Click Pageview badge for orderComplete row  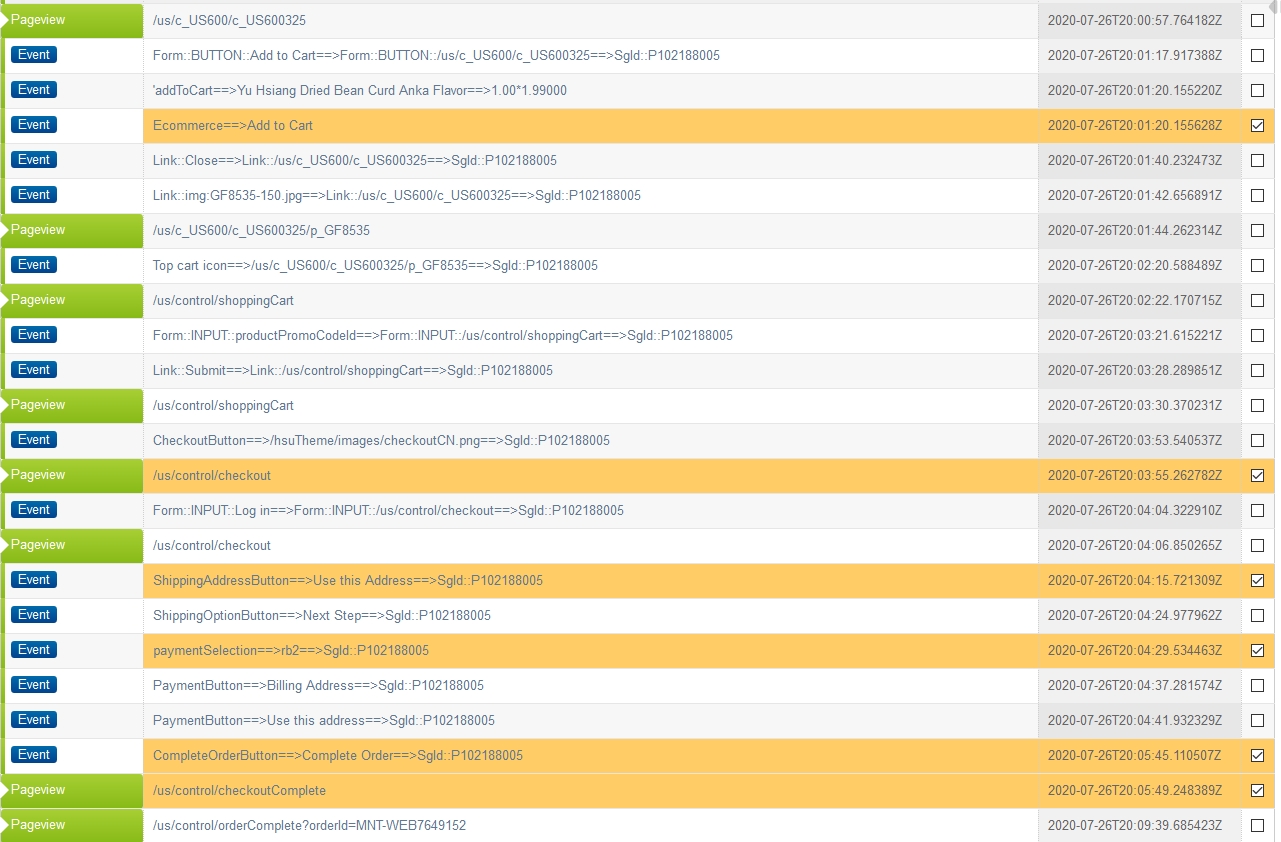[72, 825]
